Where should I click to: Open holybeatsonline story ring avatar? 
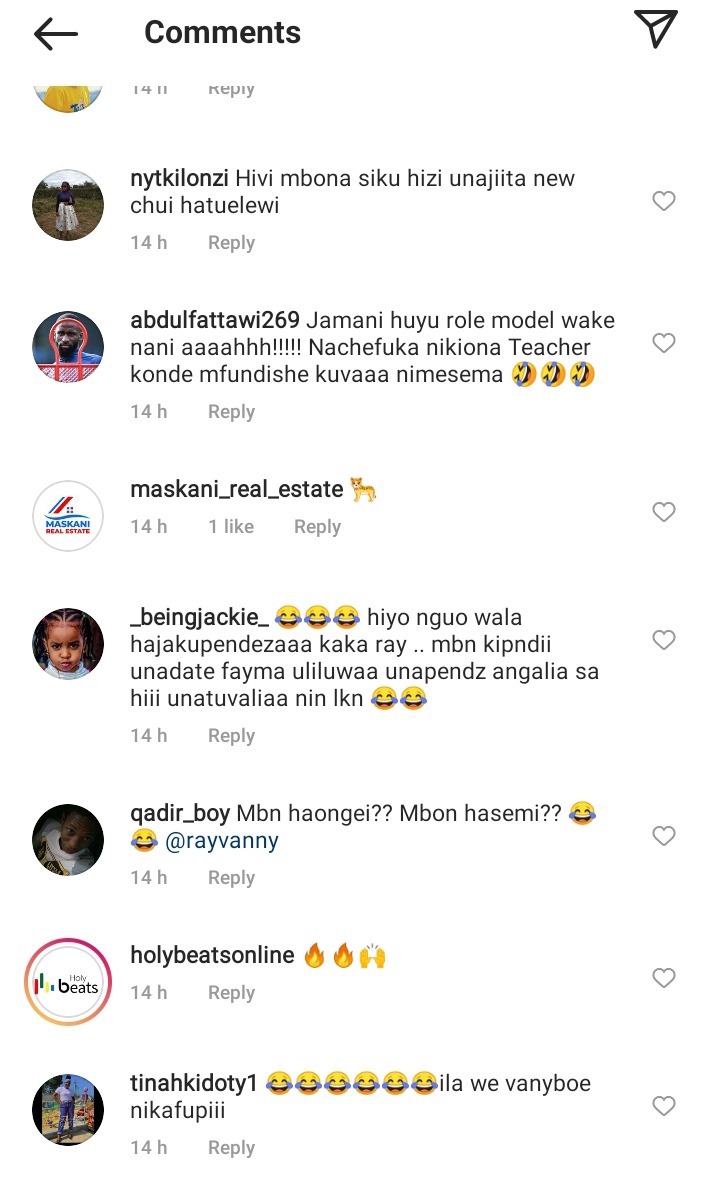[x=68, y=982]
